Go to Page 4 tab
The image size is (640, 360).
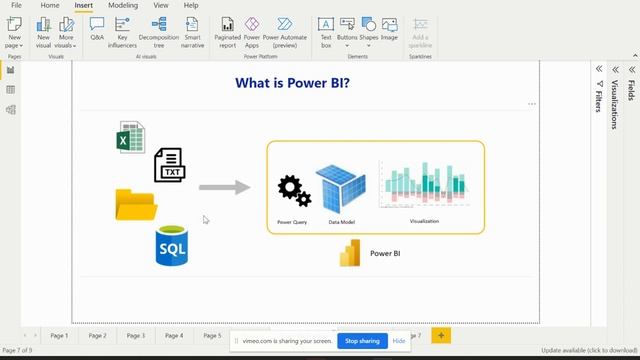pos(174,336)
